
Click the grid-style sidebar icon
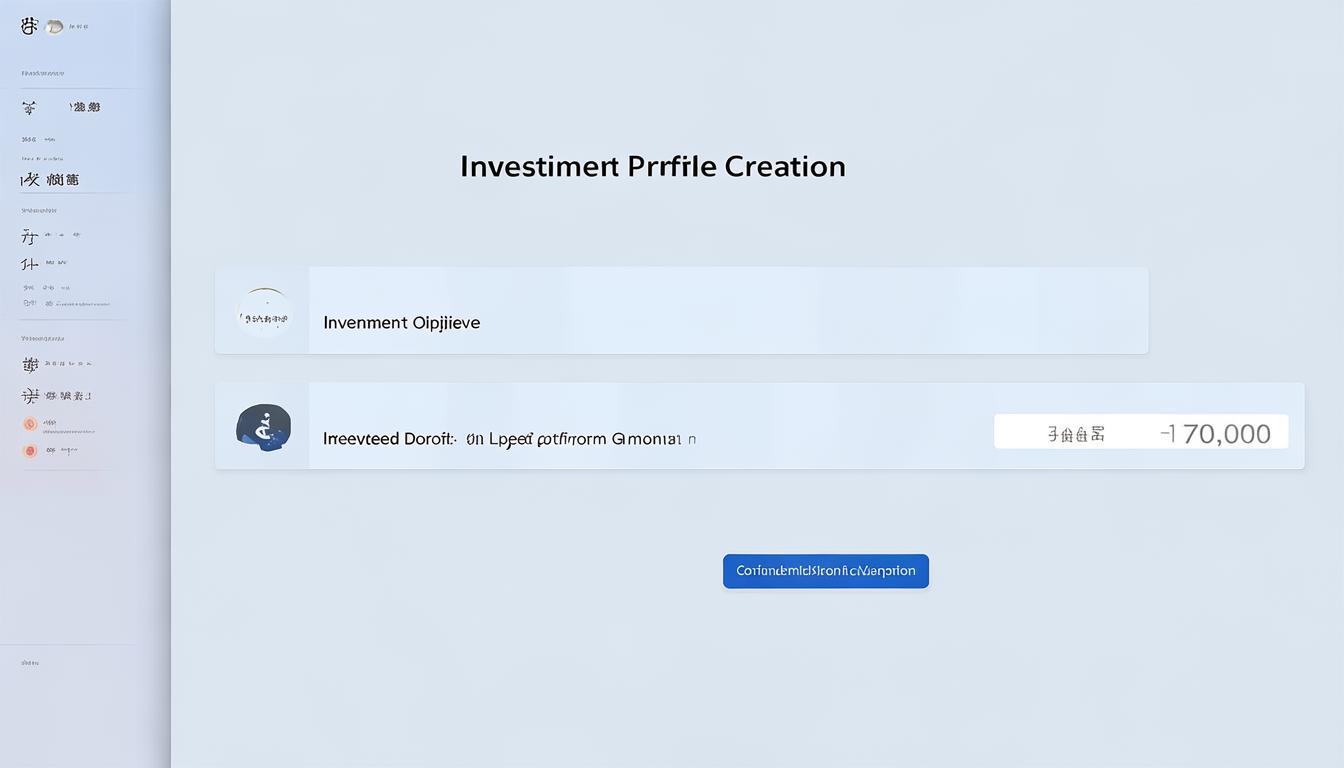click(30, 363)
